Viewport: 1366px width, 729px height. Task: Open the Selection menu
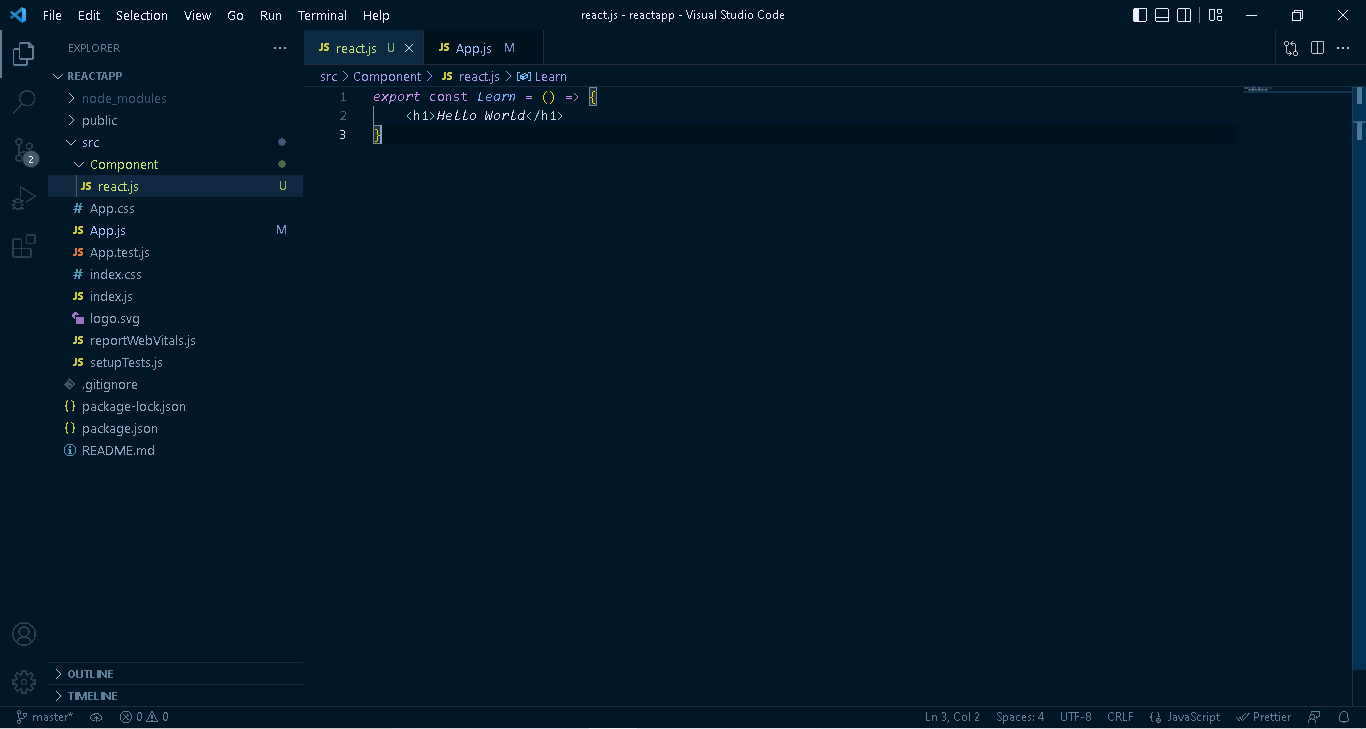pos(142,15)
